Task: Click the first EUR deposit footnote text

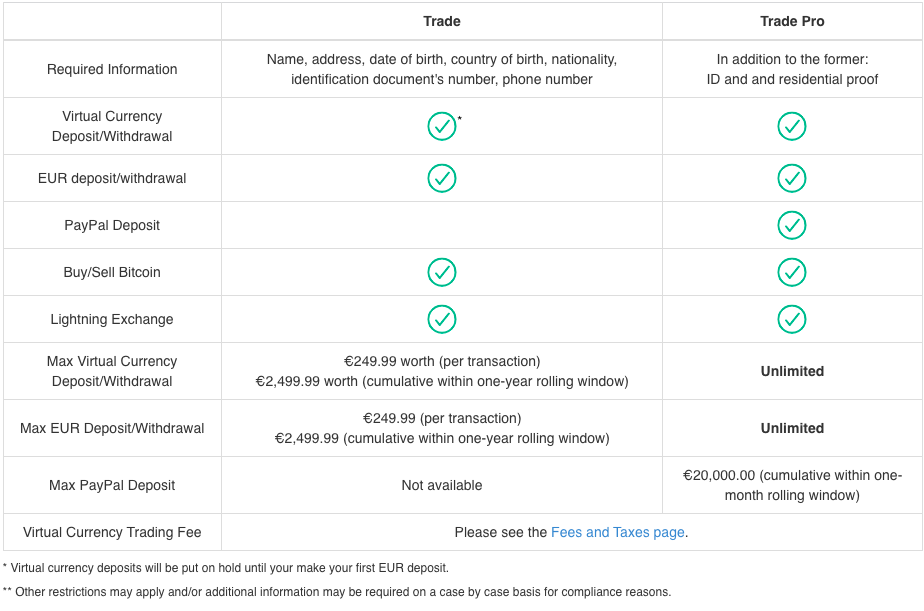Action: click(226, 568)
